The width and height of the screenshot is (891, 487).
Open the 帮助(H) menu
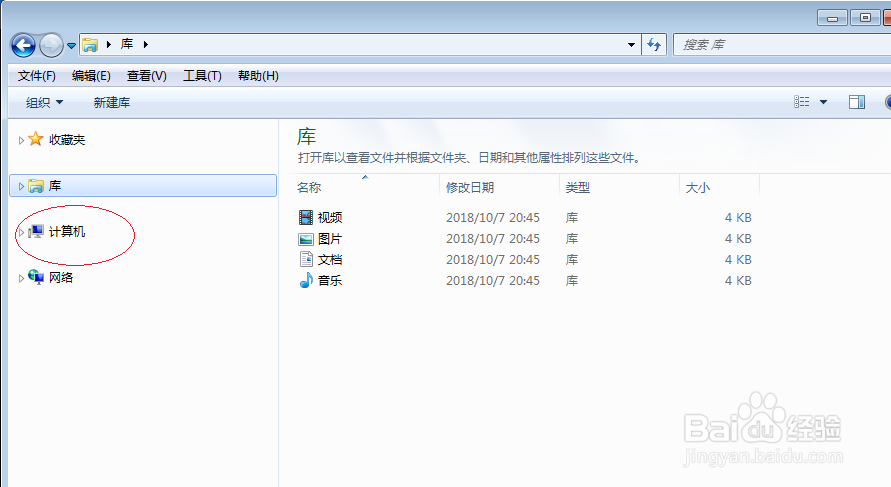258,76
